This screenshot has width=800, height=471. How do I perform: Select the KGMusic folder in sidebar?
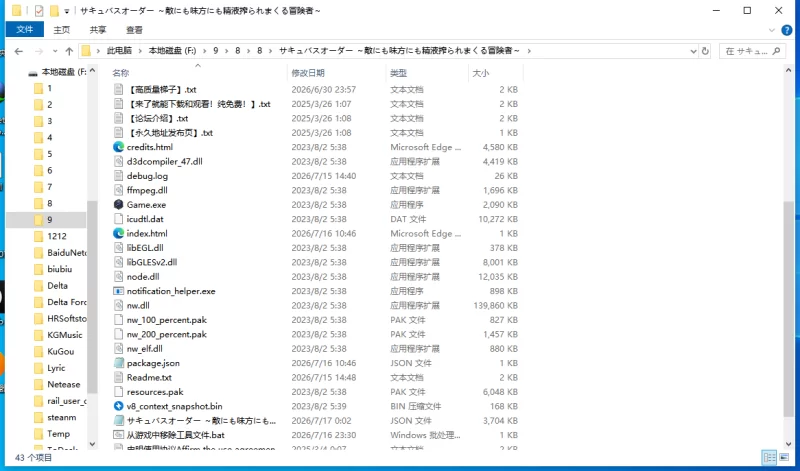[64, 335]
